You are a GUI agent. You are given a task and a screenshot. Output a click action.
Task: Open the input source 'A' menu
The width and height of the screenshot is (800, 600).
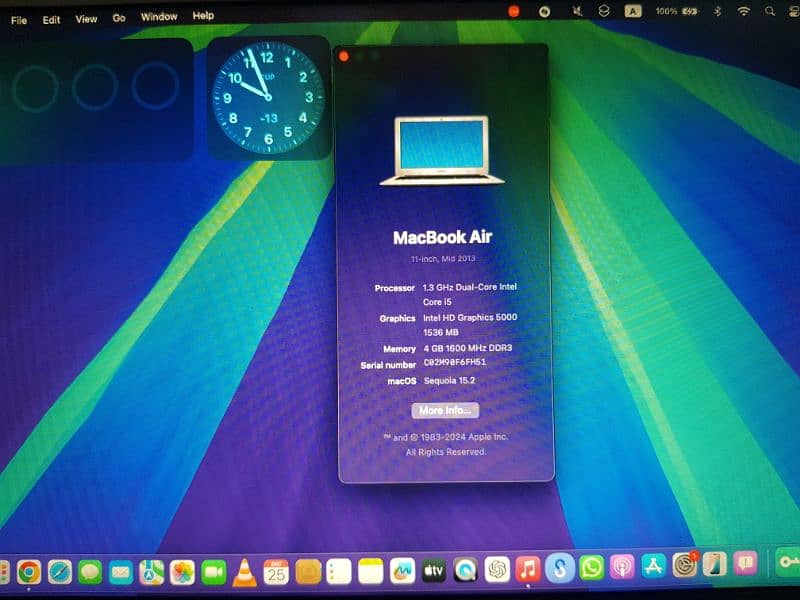click(633, 11)
